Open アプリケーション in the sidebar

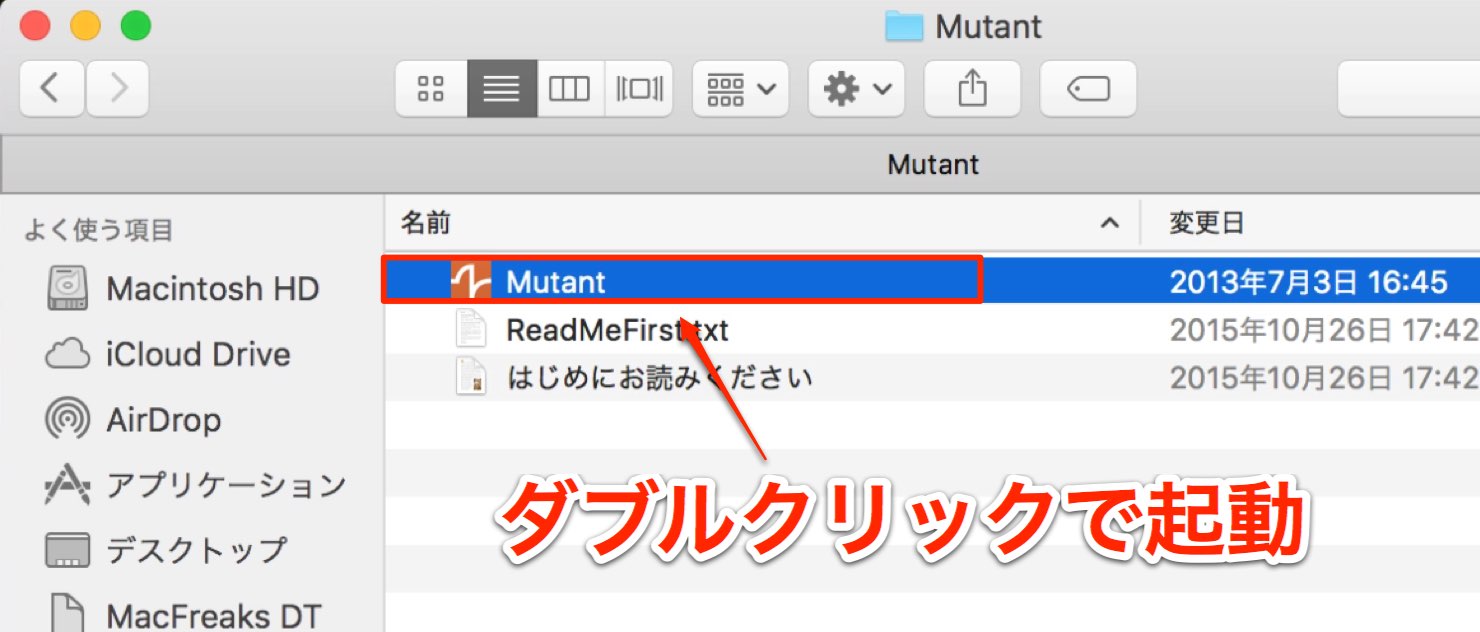196,485
